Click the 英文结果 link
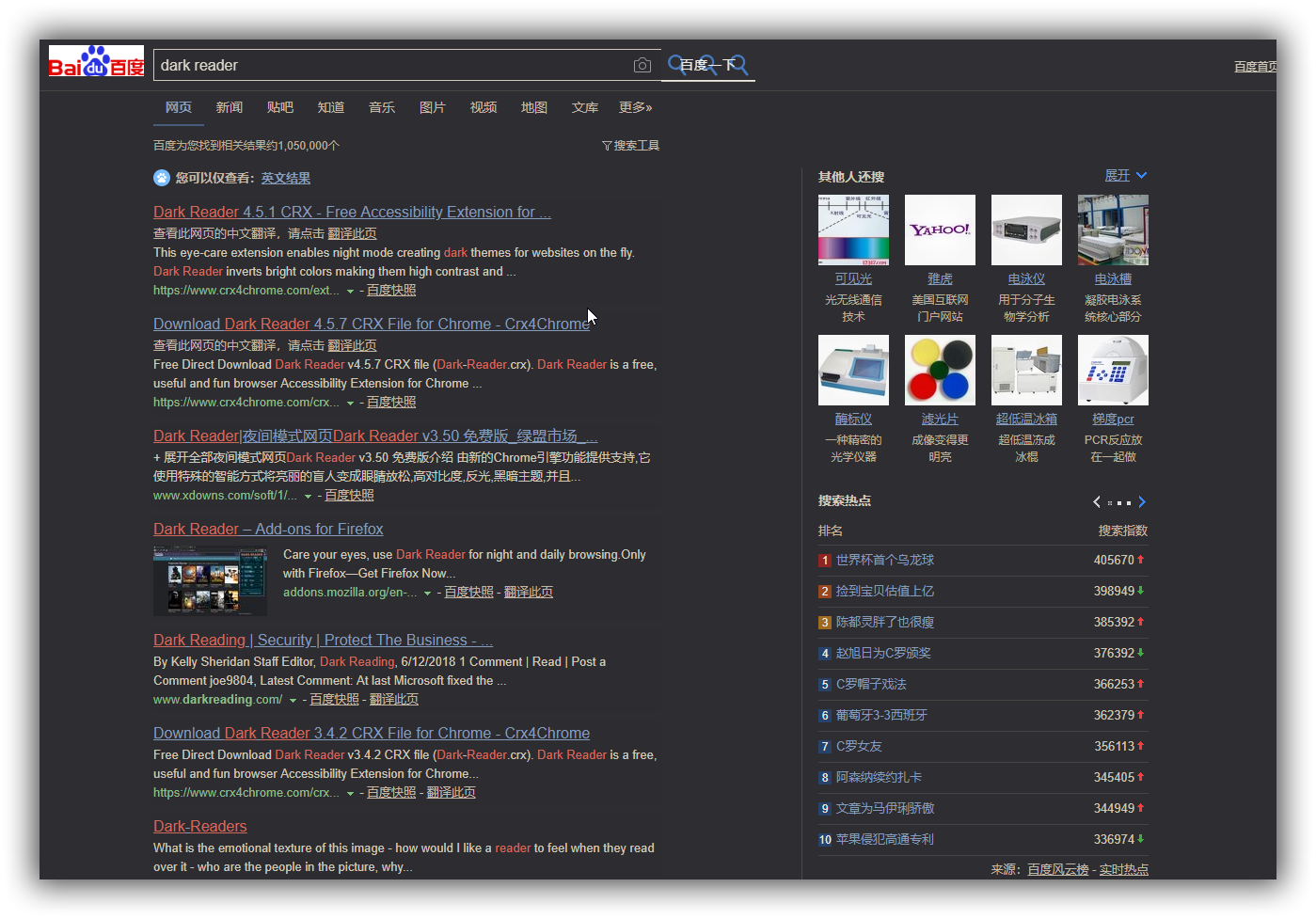1316x919 pixels. 286,178
